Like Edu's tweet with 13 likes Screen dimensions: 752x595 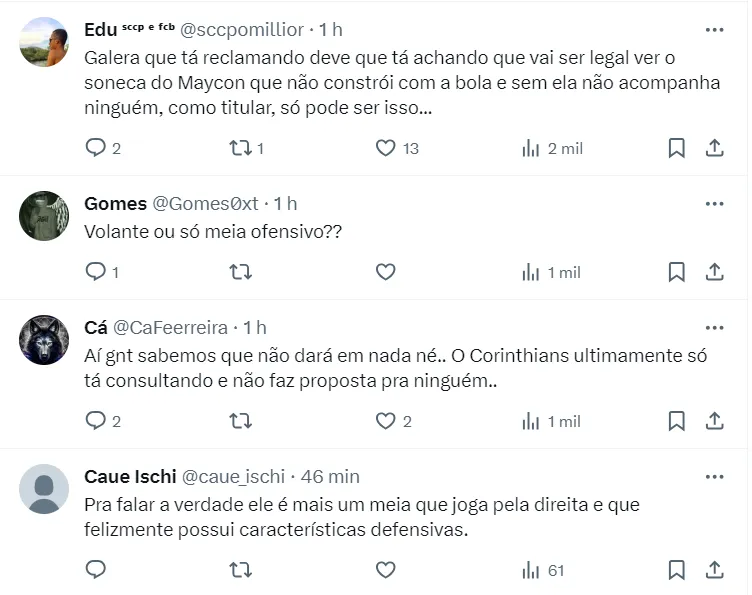pos(386,148)
